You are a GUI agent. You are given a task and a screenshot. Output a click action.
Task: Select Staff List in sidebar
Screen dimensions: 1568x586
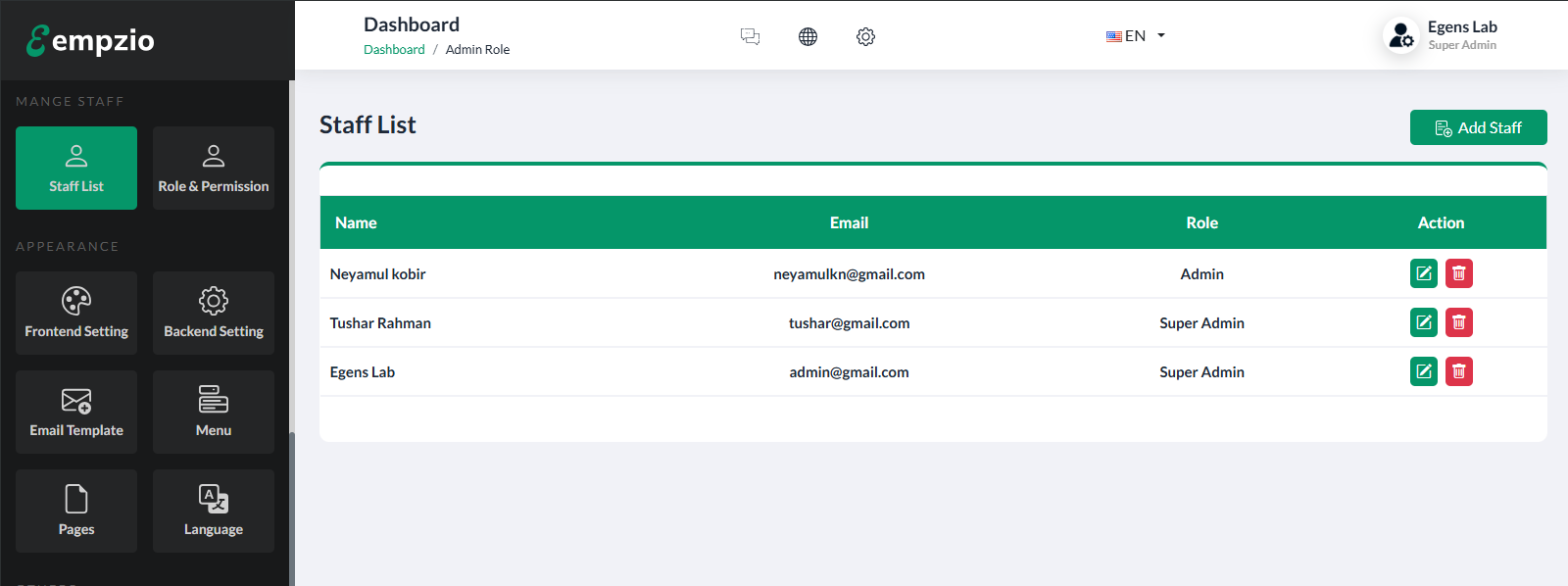pyautogui.click(x=76, y=168)
